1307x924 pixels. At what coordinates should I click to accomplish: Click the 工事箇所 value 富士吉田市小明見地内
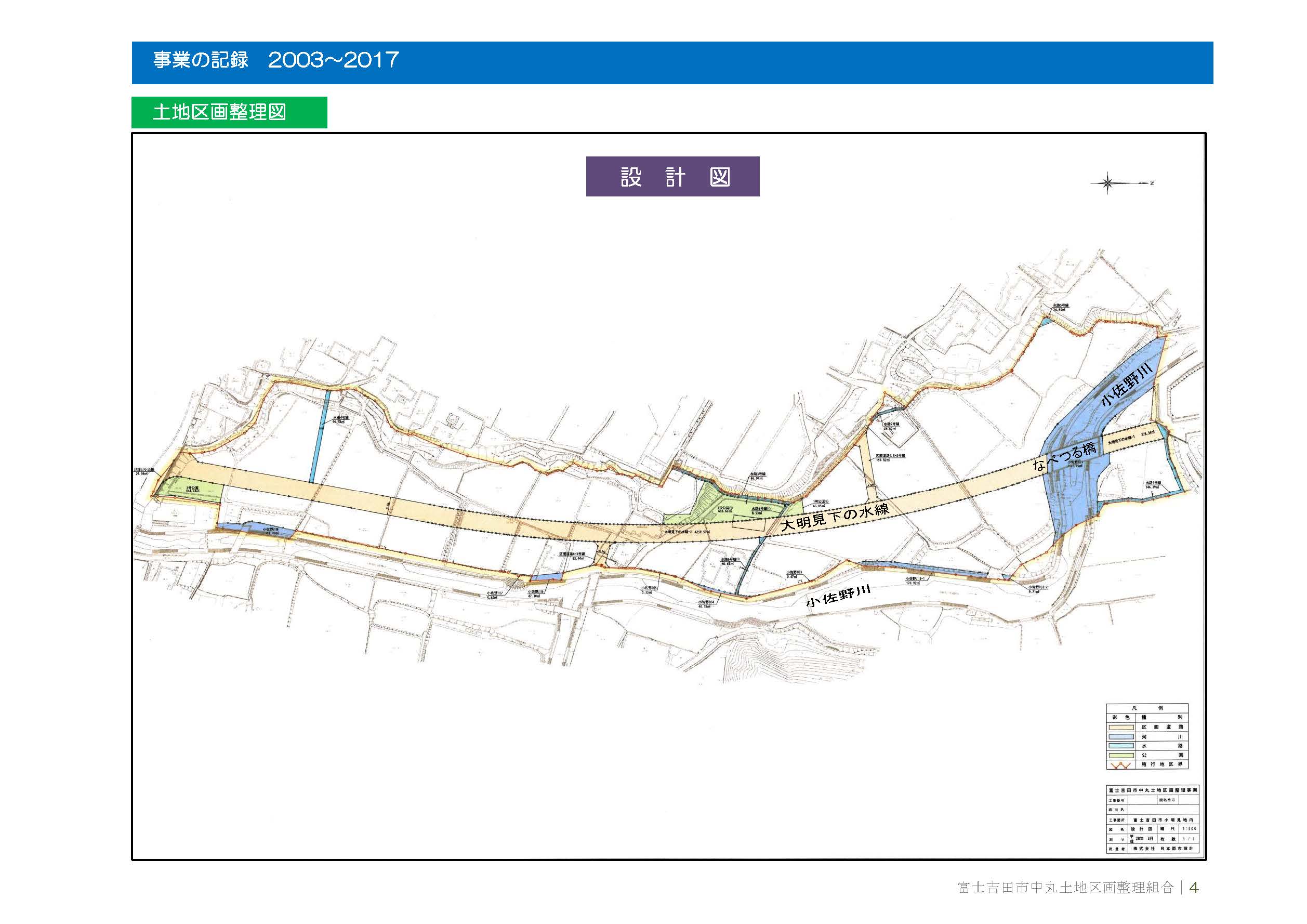(1163, 820)
